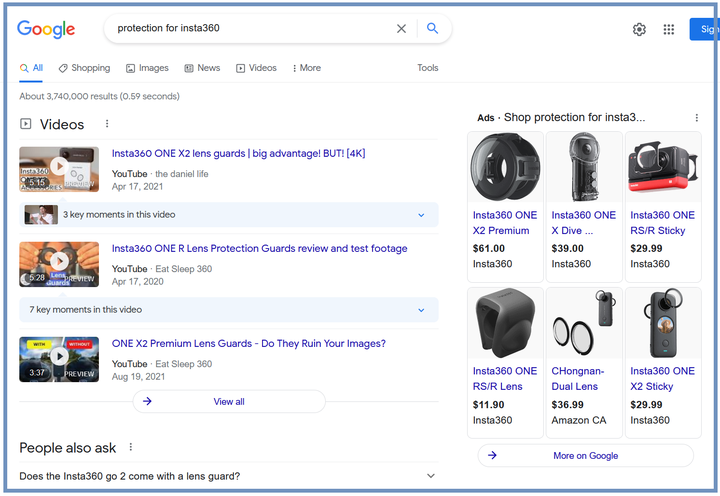Open the Insta360 ONE X2 Sticky ad link

point(662,378)
